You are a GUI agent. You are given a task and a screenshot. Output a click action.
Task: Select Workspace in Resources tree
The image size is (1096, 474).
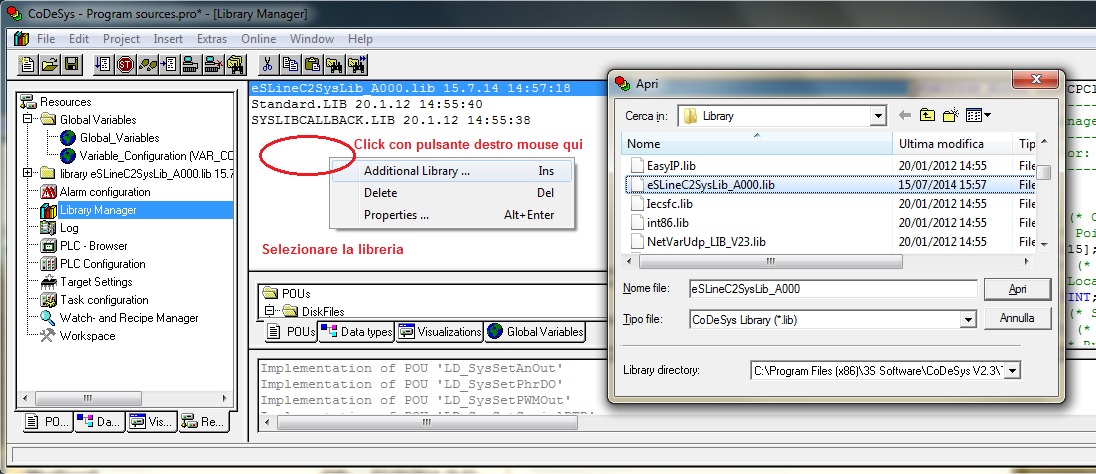click(87, 336)
